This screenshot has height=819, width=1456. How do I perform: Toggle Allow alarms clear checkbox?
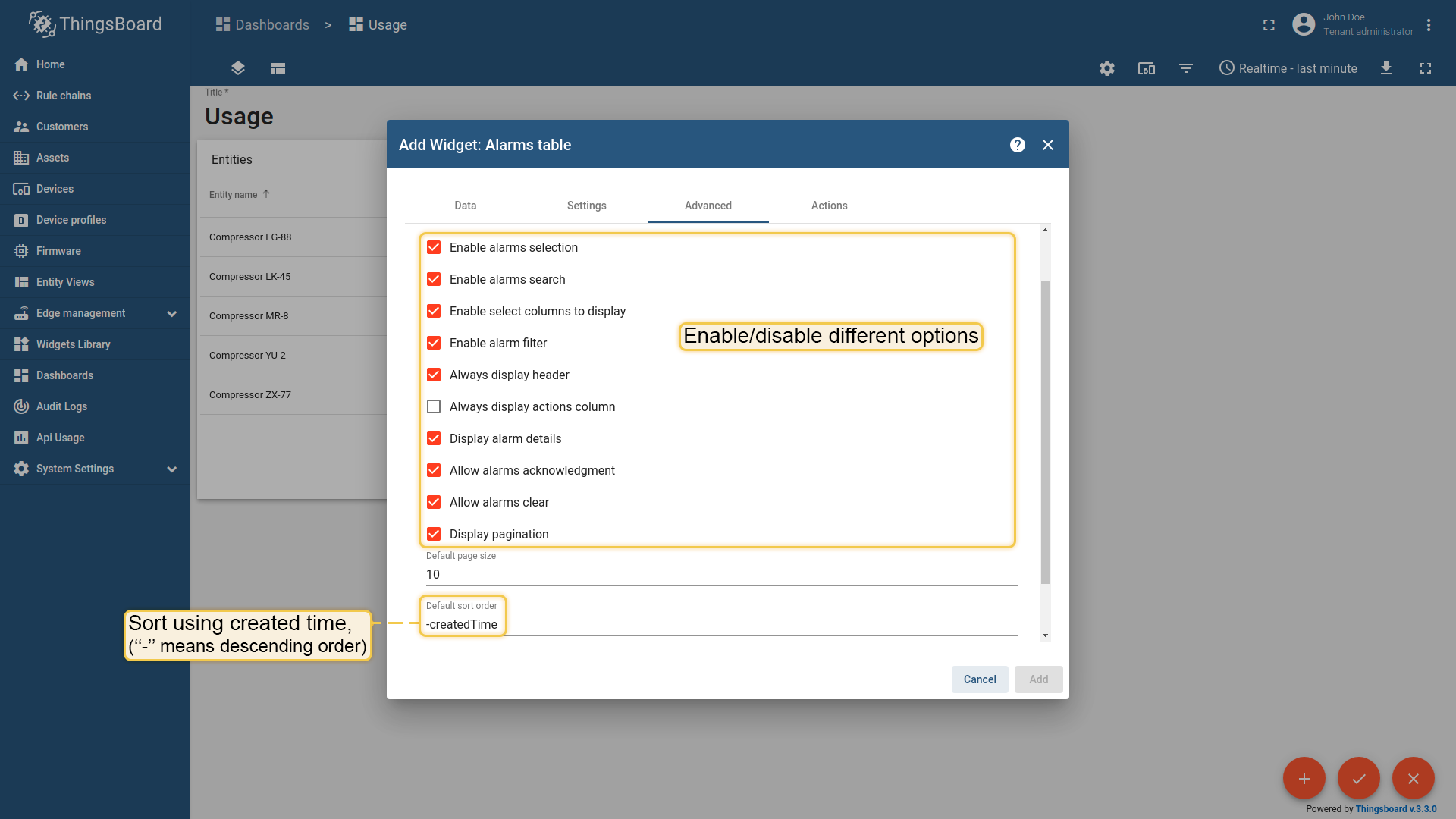click(x=434, y=502)
